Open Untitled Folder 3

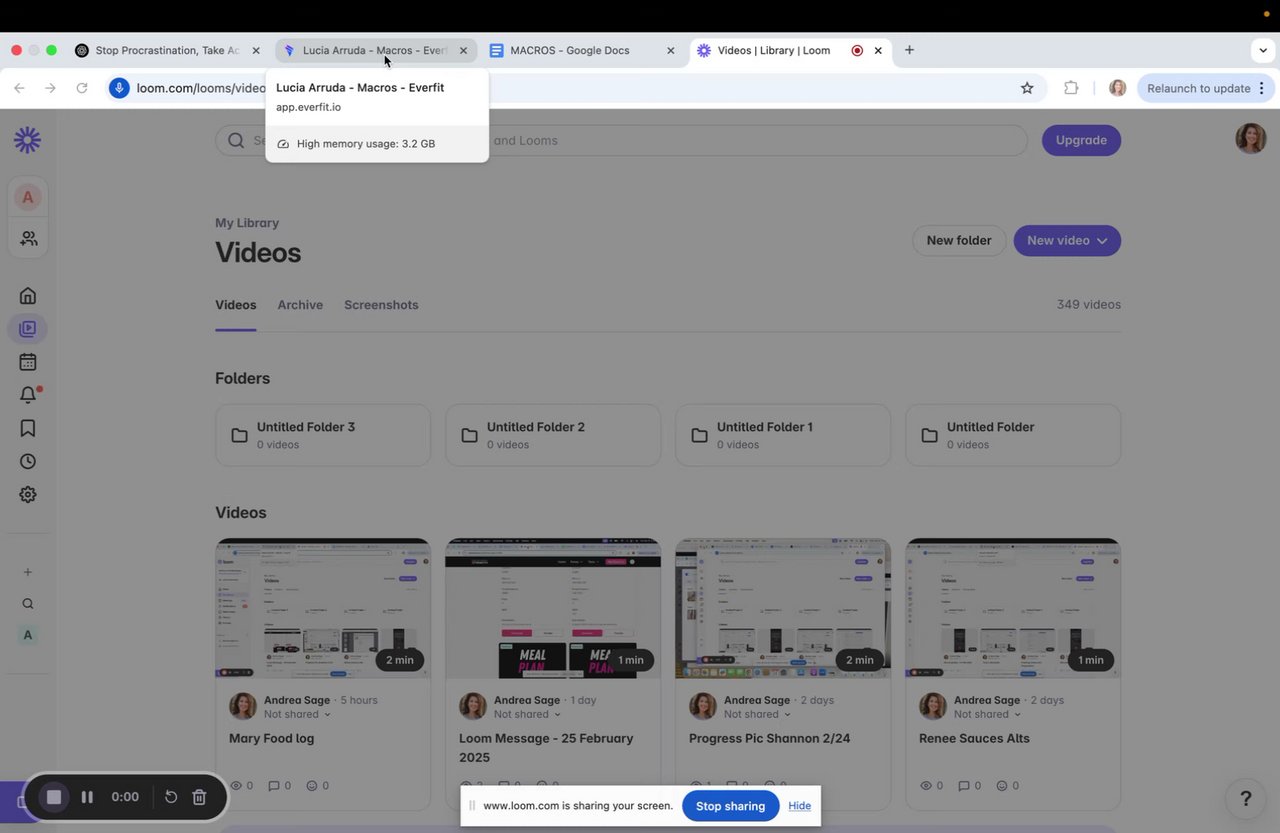(323, 435)
